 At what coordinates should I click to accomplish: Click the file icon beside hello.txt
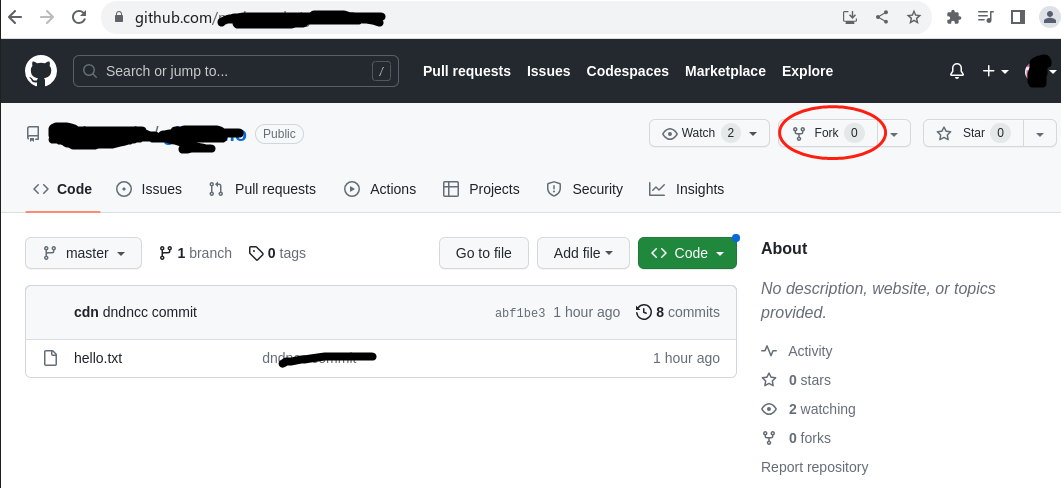(x=50, y=358)
